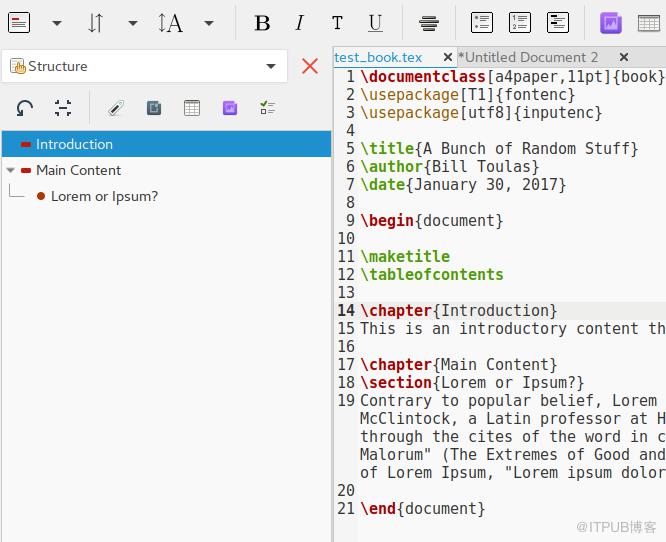This screenshot has width=666, height=542.
Task: Click the \chapter{Introduction} line
Action: pyautogui.click(x=459, y=311)
